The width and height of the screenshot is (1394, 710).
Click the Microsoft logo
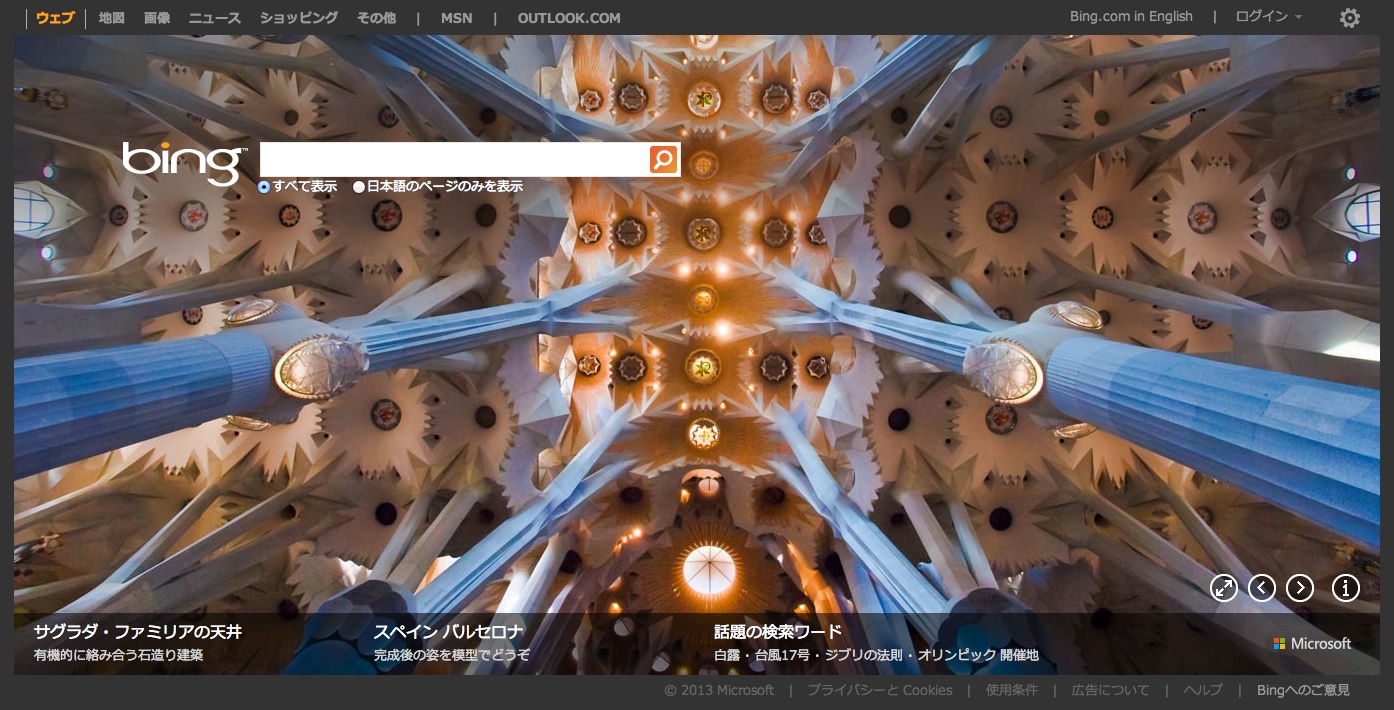pyautogui.click(x=1311, y=644)
